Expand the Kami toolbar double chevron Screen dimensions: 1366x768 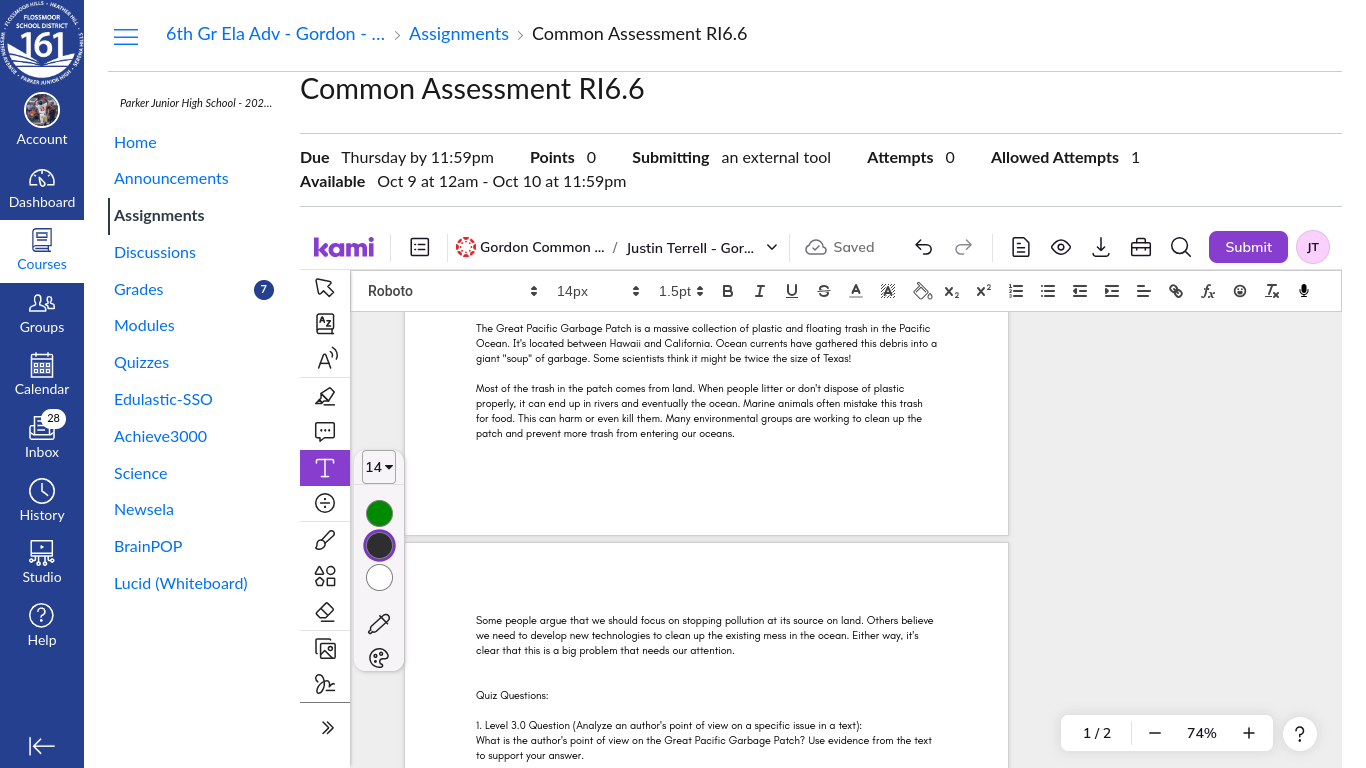tap(327, 728)
